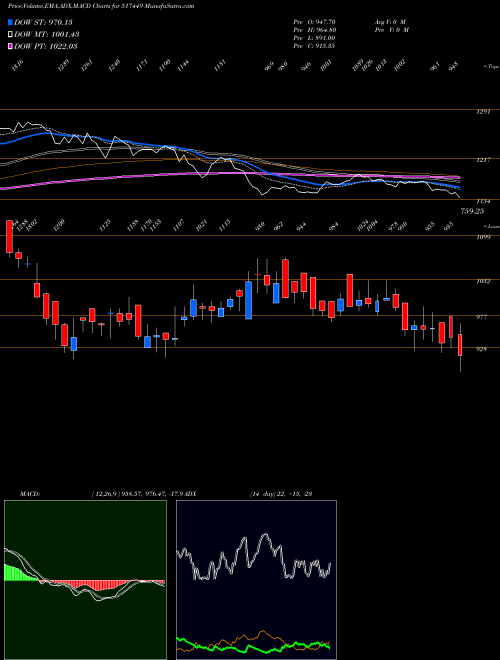Click the white ADX line in ADX panel
The height and width of the screenshot is (660, 500).
[254, 556]
